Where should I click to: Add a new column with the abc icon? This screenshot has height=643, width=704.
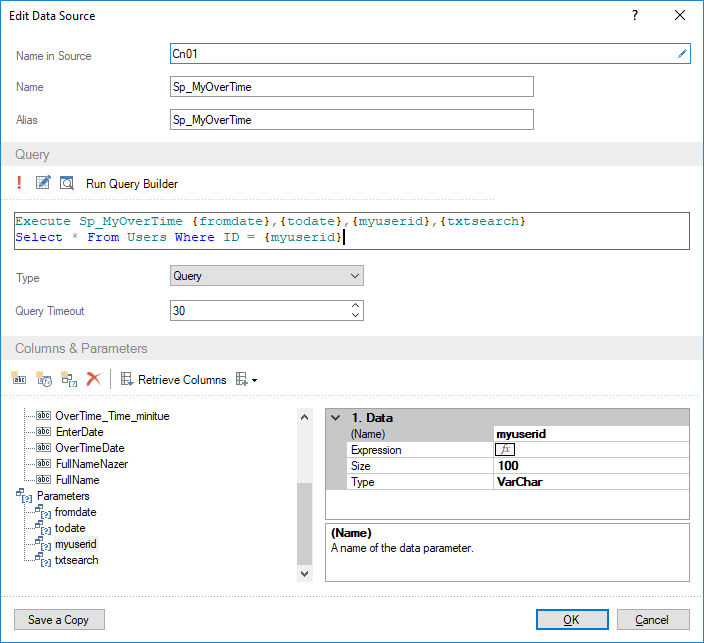click(x=19, y=379)
